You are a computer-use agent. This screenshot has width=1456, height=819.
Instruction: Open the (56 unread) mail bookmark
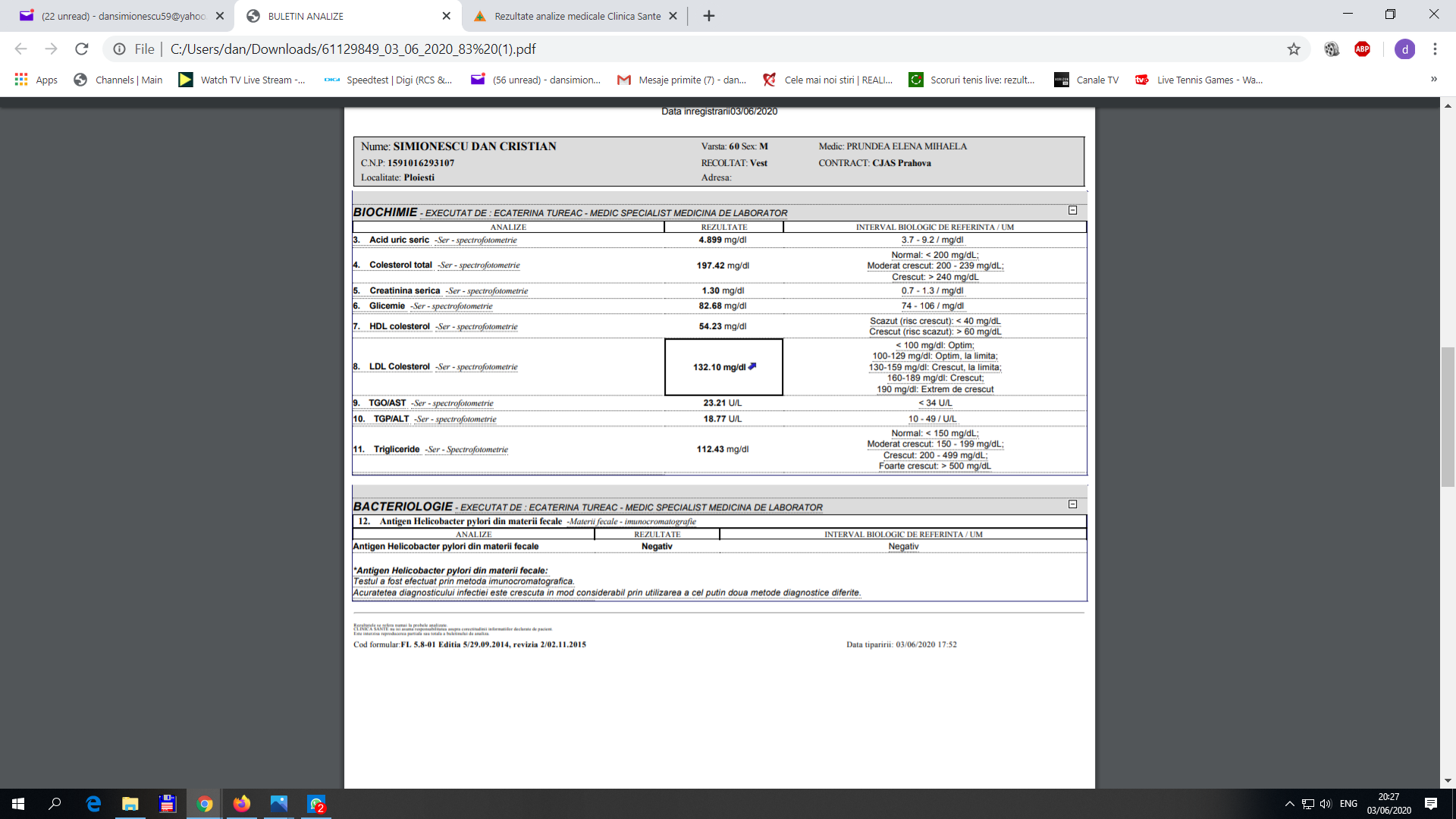point(535,80)
